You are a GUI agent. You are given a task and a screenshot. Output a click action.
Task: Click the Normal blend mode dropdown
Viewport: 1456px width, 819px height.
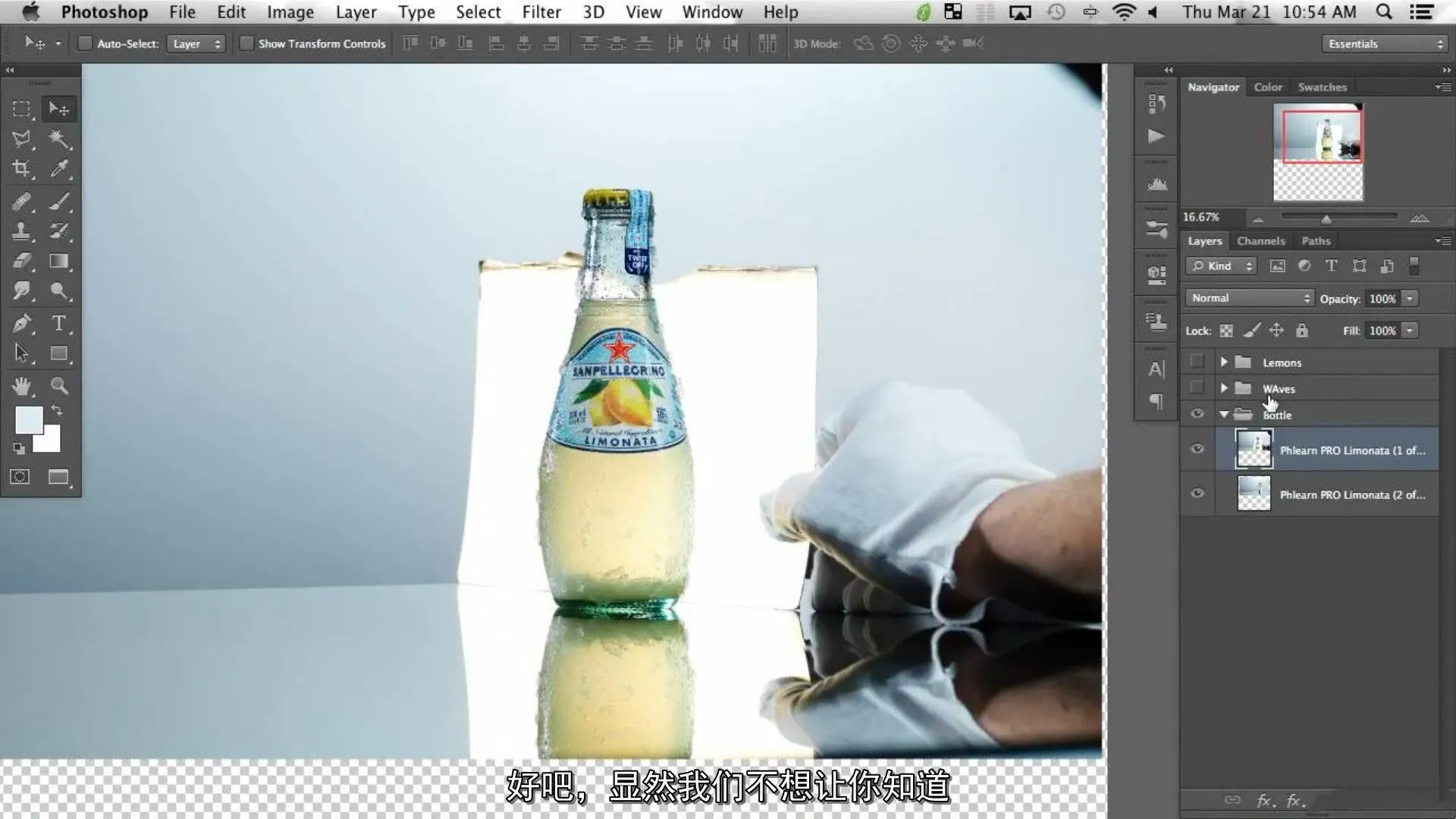[x=1248, y=297]
